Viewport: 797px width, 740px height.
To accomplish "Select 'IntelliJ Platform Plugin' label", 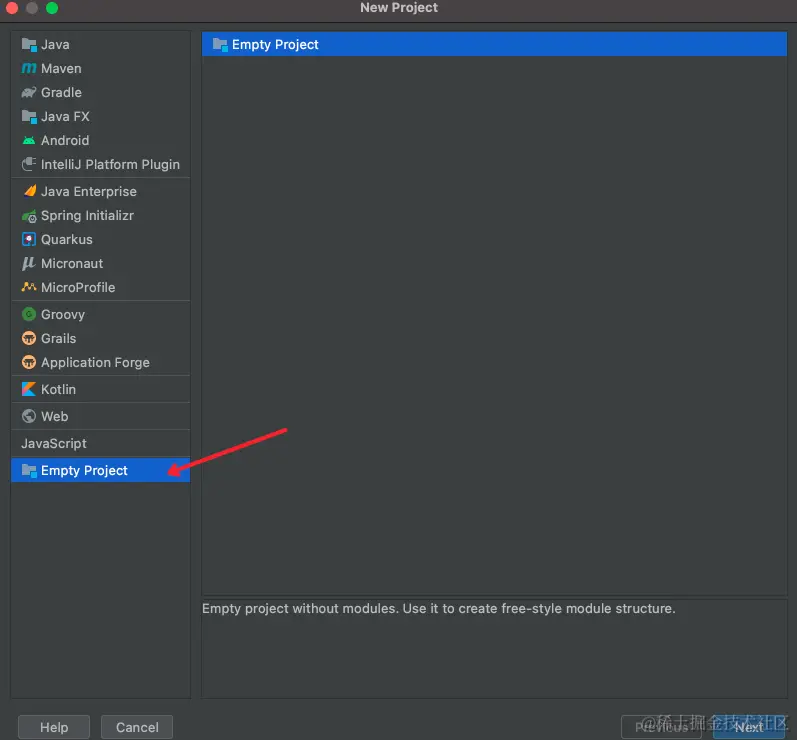I will [x=110, y=164].
